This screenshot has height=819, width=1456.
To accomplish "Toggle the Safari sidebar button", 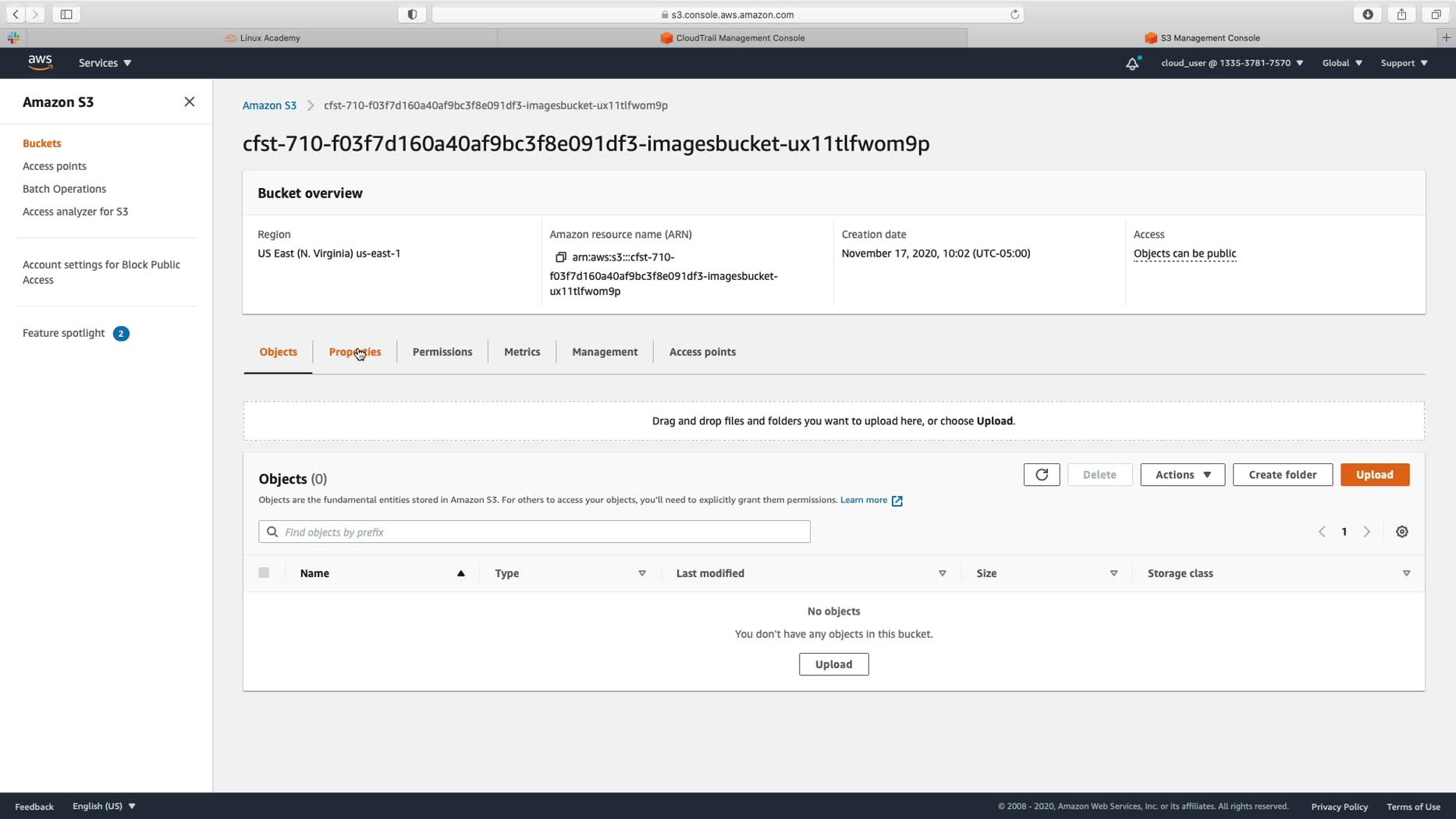I will pos(66,14).
